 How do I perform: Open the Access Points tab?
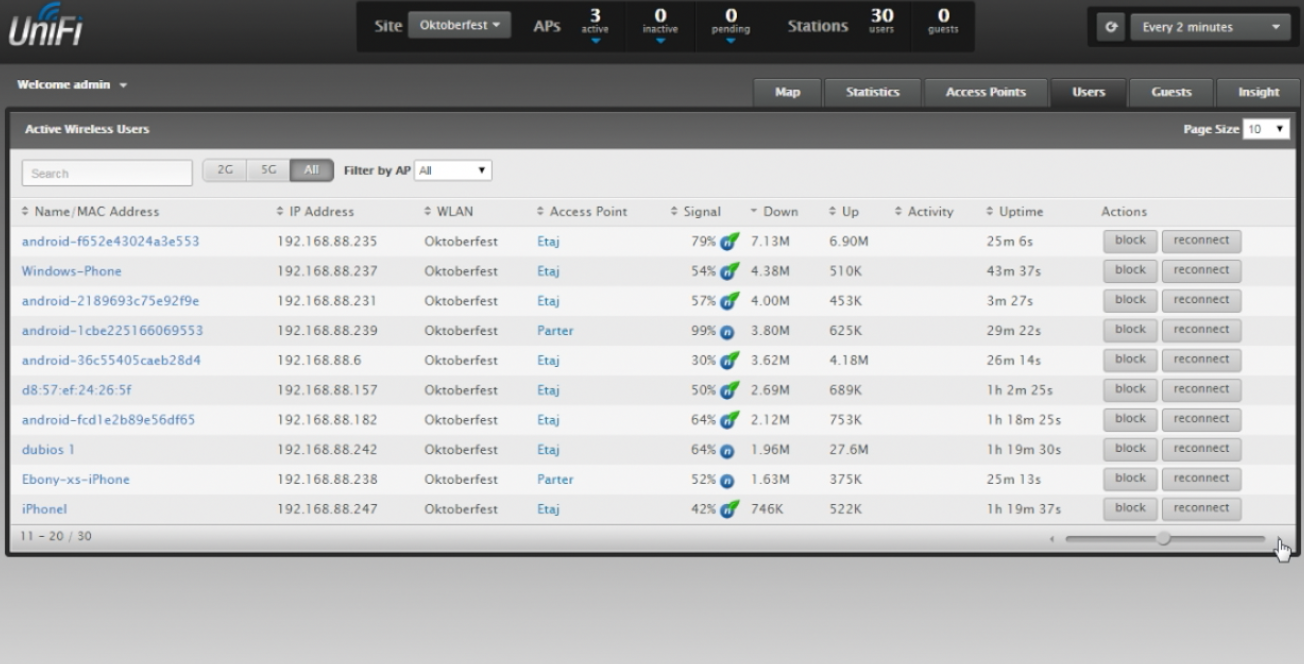click(x=985, y=92)
